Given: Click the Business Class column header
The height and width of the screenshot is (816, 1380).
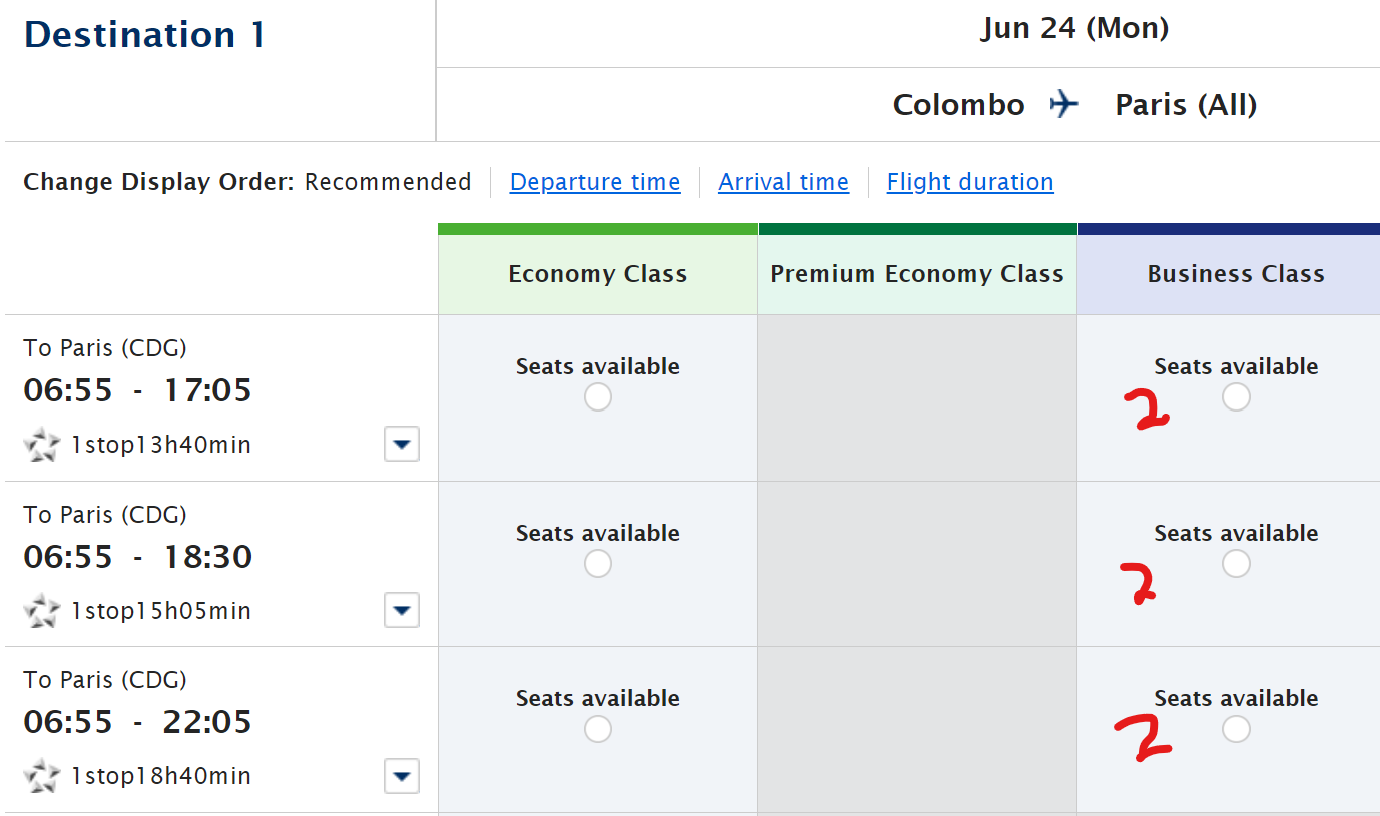Looking at the screenshot, I should click(1236, 274).
